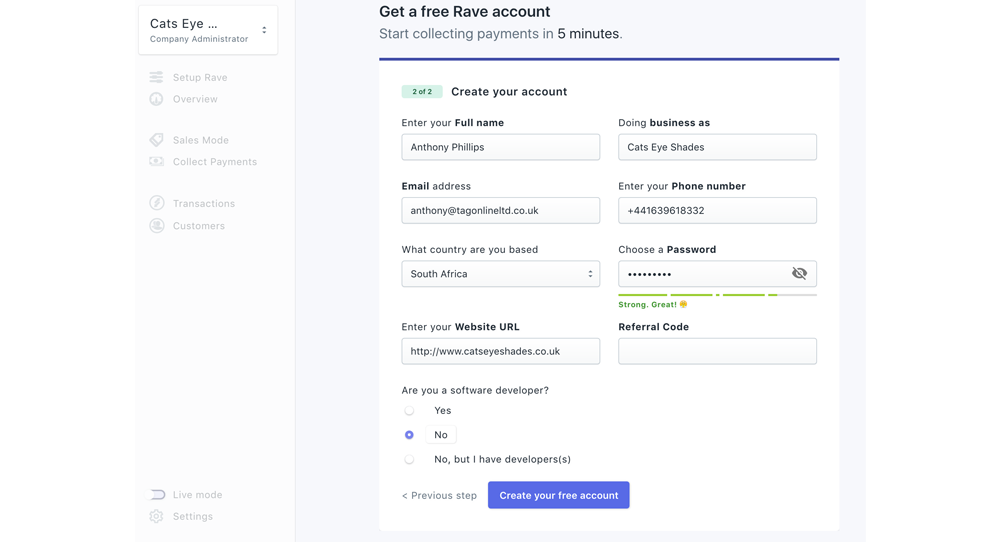
Task: Click Create your free account button
Action: click(x=558, y=495)
